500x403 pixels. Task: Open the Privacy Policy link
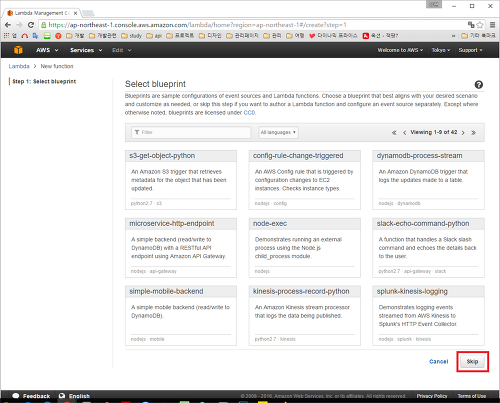[432, 396]
